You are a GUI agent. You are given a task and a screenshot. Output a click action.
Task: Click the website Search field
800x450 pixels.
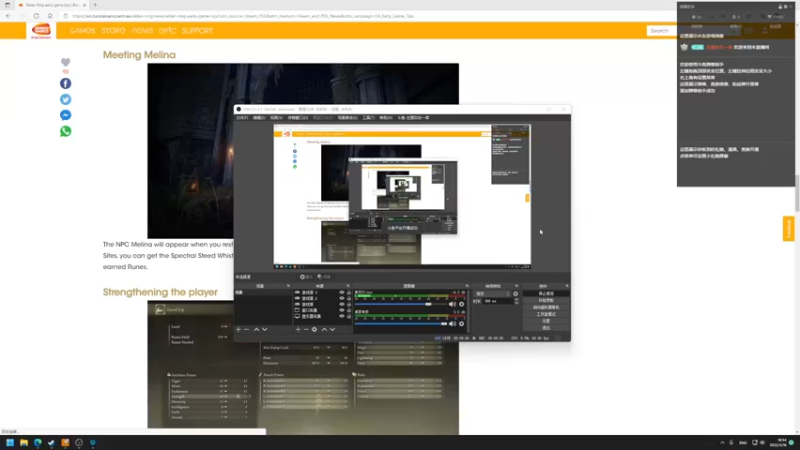[661, 31]
